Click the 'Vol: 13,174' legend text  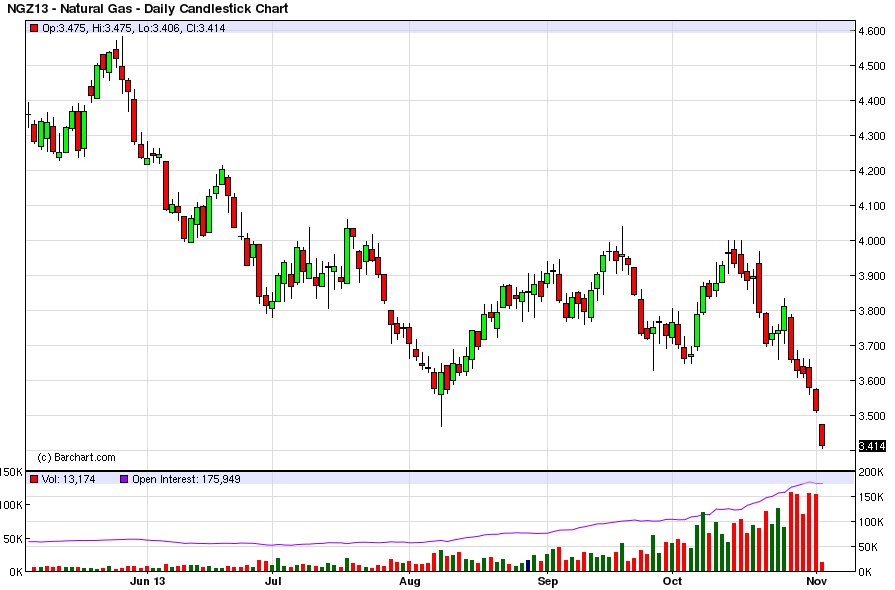68,479
